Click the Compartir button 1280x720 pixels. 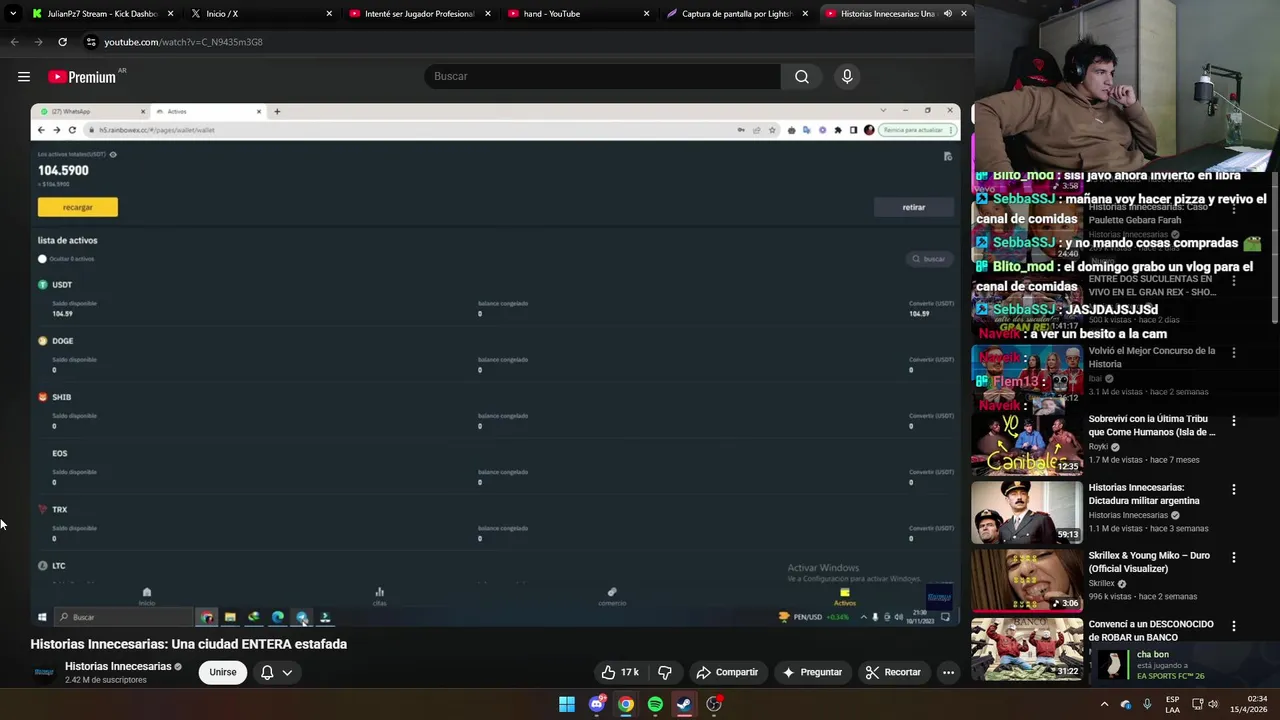coord(727,672)
